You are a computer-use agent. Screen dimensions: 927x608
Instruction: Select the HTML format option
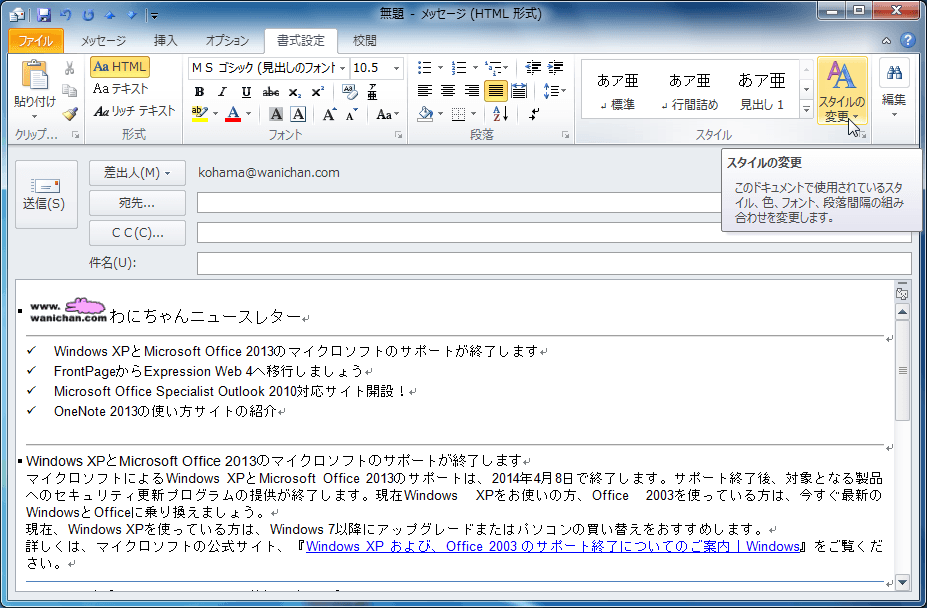(x=119, y=67)
